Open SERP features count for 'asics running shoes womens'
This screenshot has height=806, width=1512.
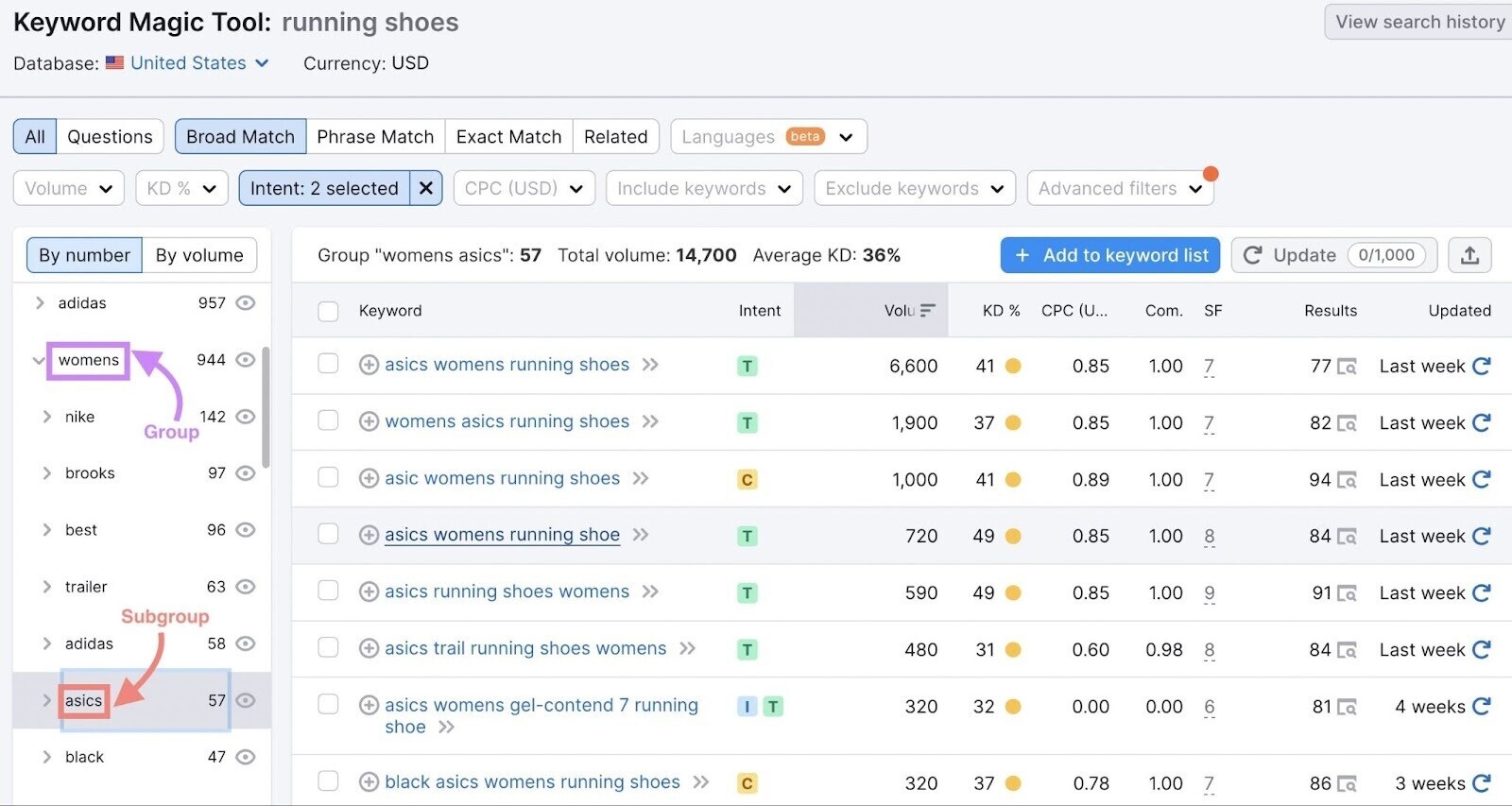[1210, 593]
